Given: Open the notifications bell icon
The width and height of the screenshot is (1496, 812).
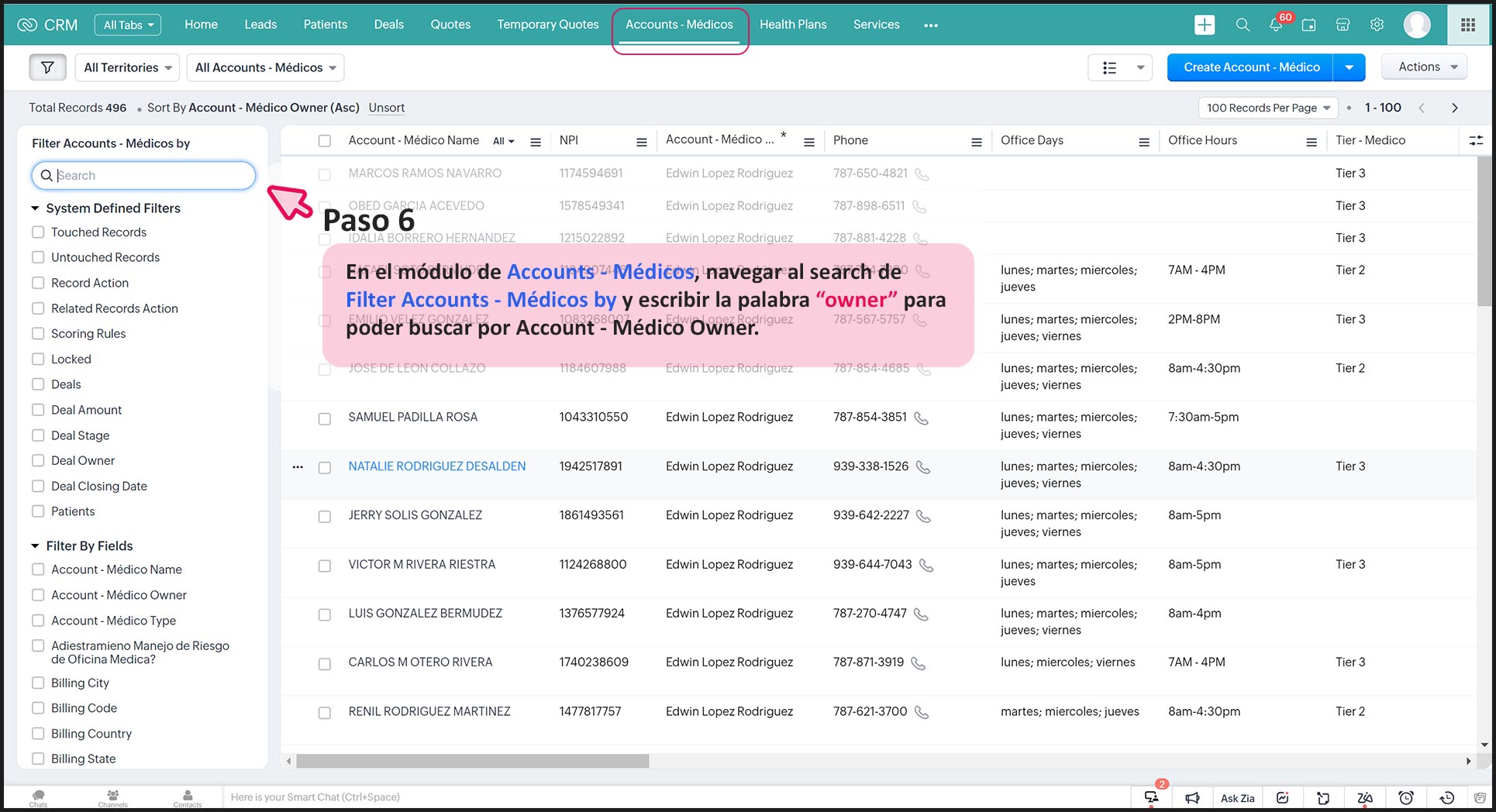Looking at the screenshot, I should pos(1275,25).
